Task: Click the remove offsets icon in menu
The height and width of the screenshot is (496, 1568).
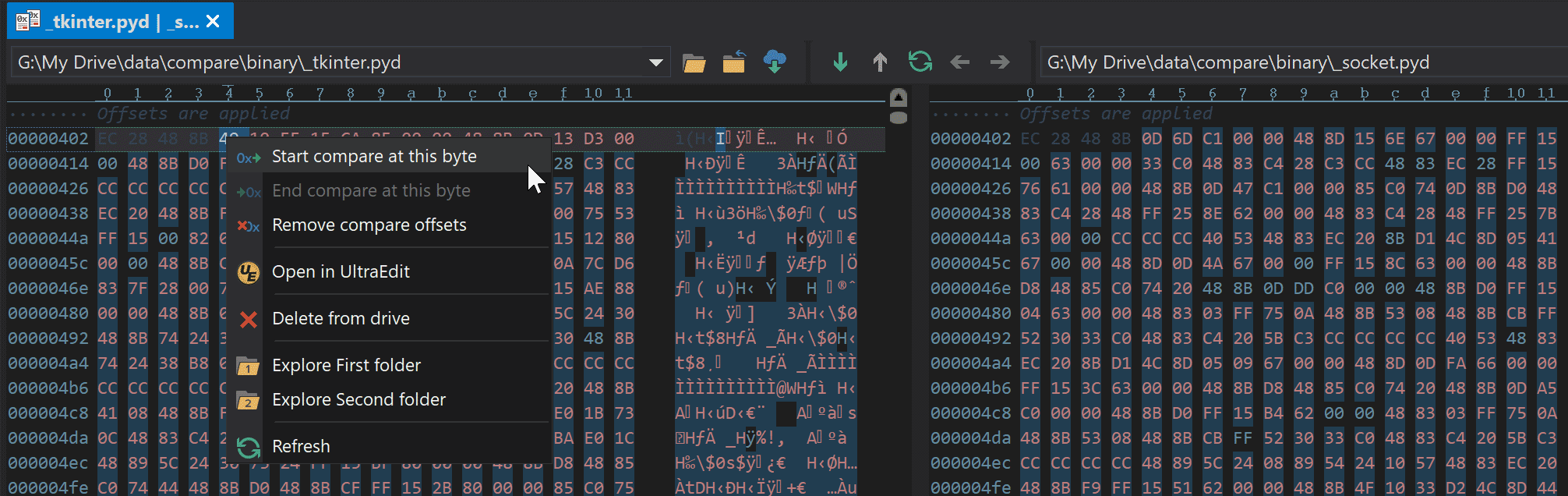Action: (249, 226)
